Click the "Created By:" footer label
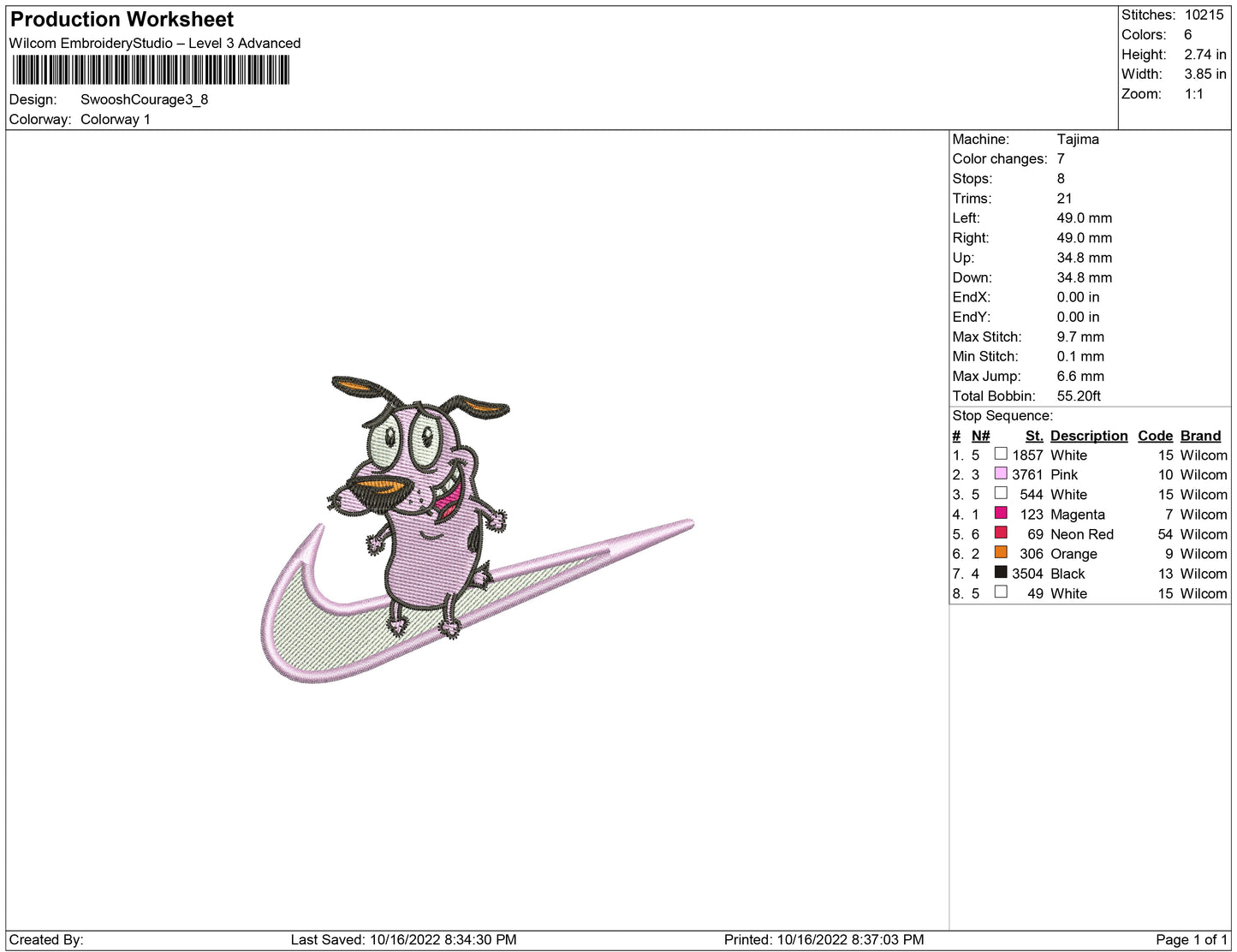 click(x=46, y=940)
